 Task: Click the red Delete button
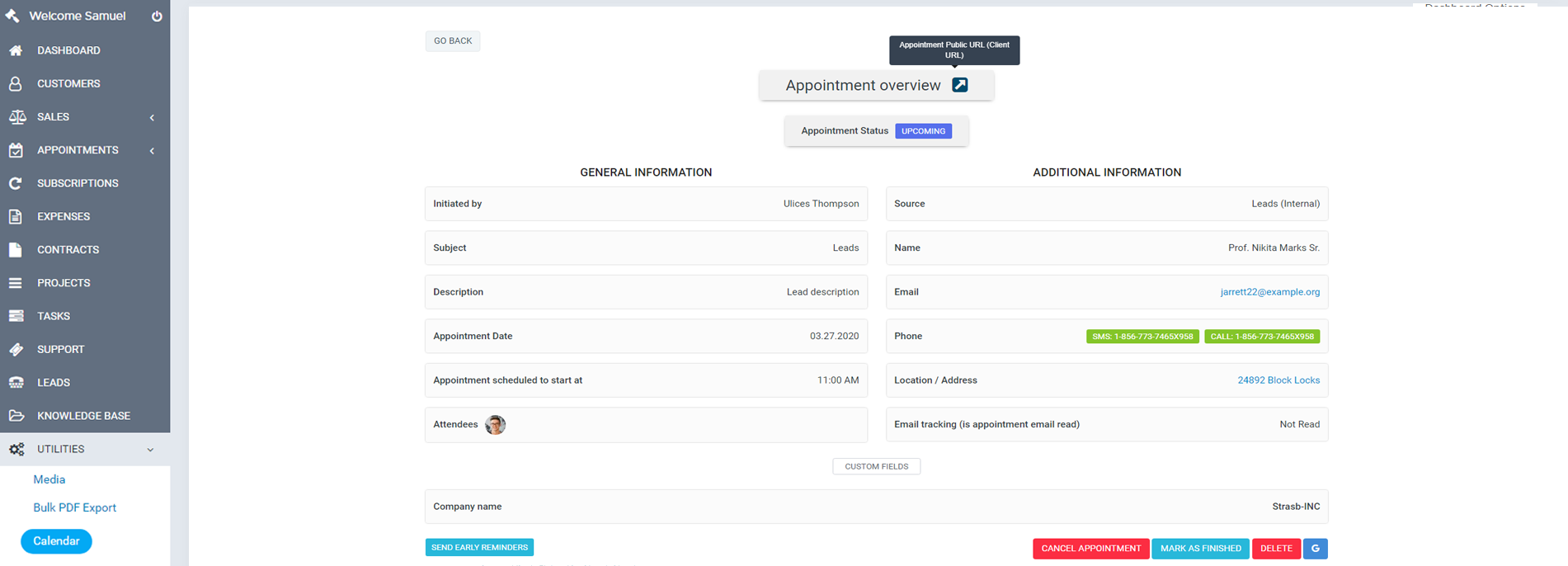(1276, 549)
